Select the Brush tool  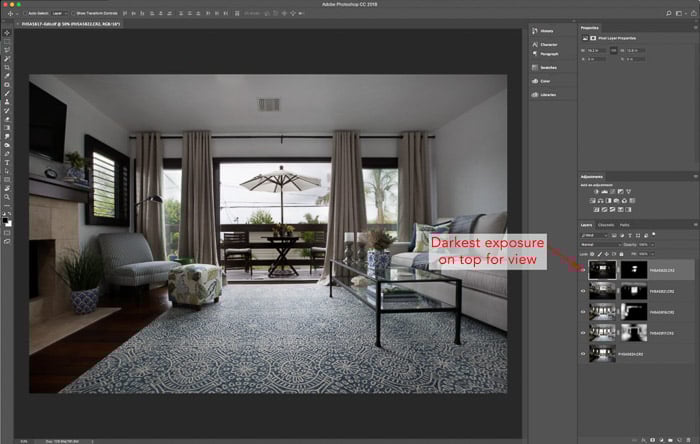(x=7, y=93)
